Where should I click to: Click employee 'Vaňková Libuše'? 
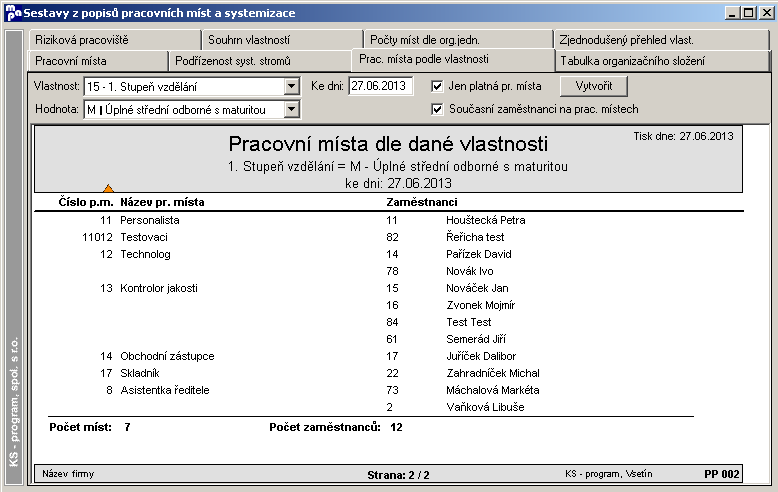(485, 407)
